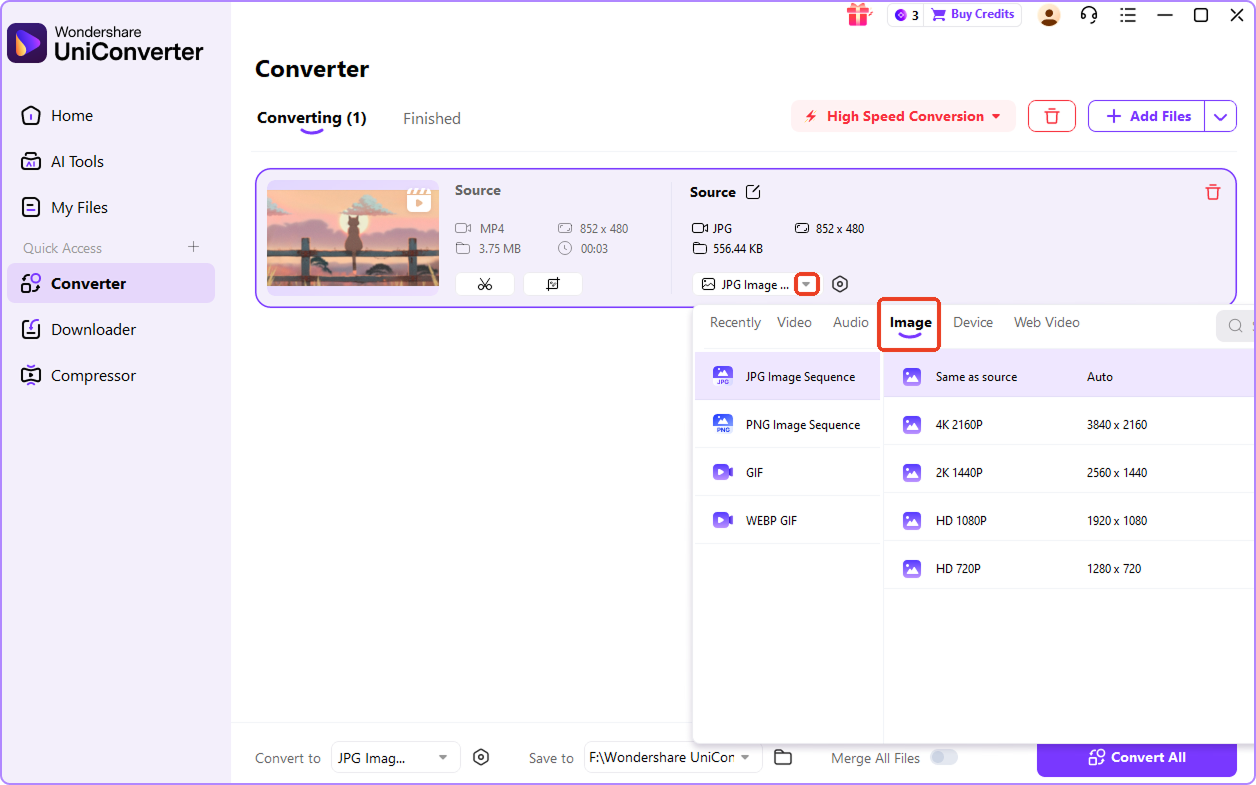Open the Crop tool
The width and height of the screenshot is (1256, 785).
pyautogui.click(x=553, y=284)
